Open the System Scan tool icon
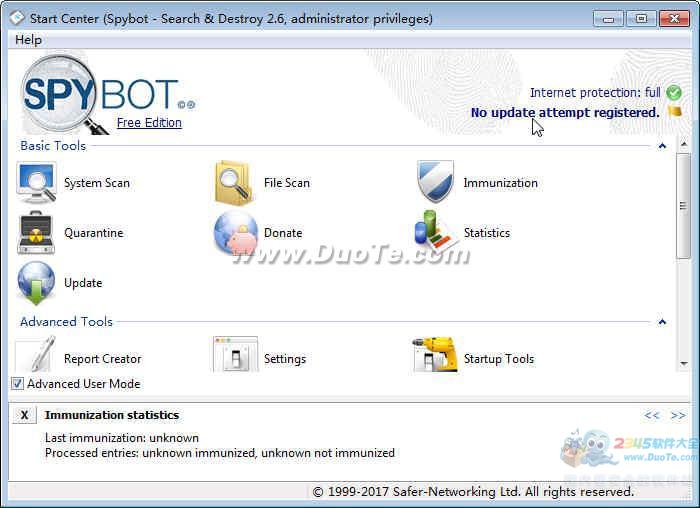The height and width of the screenshot is (508, 700). 36,183
